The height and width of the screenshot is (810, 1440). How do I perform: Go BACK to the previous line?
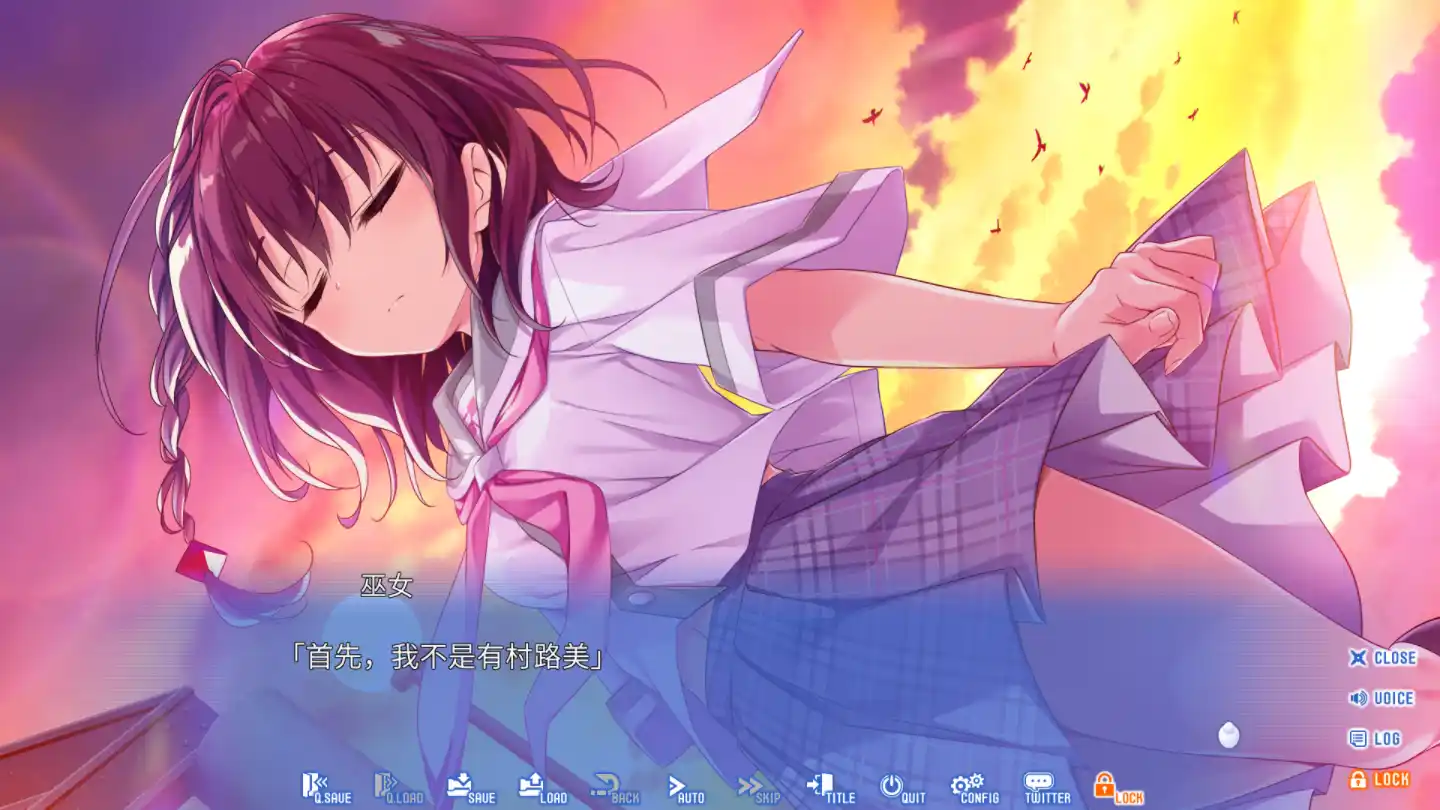[614, 788]
